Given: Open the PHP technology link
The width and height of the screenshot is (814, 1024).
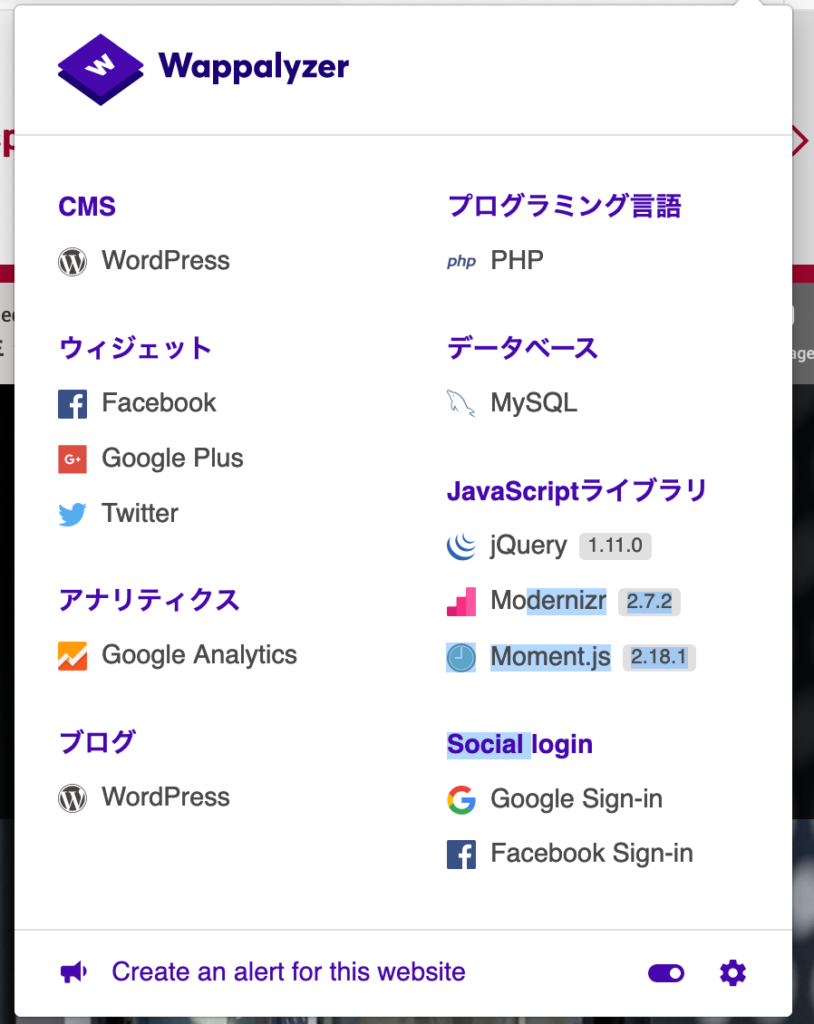Looking at the screenshot, I should pos(517,261).
